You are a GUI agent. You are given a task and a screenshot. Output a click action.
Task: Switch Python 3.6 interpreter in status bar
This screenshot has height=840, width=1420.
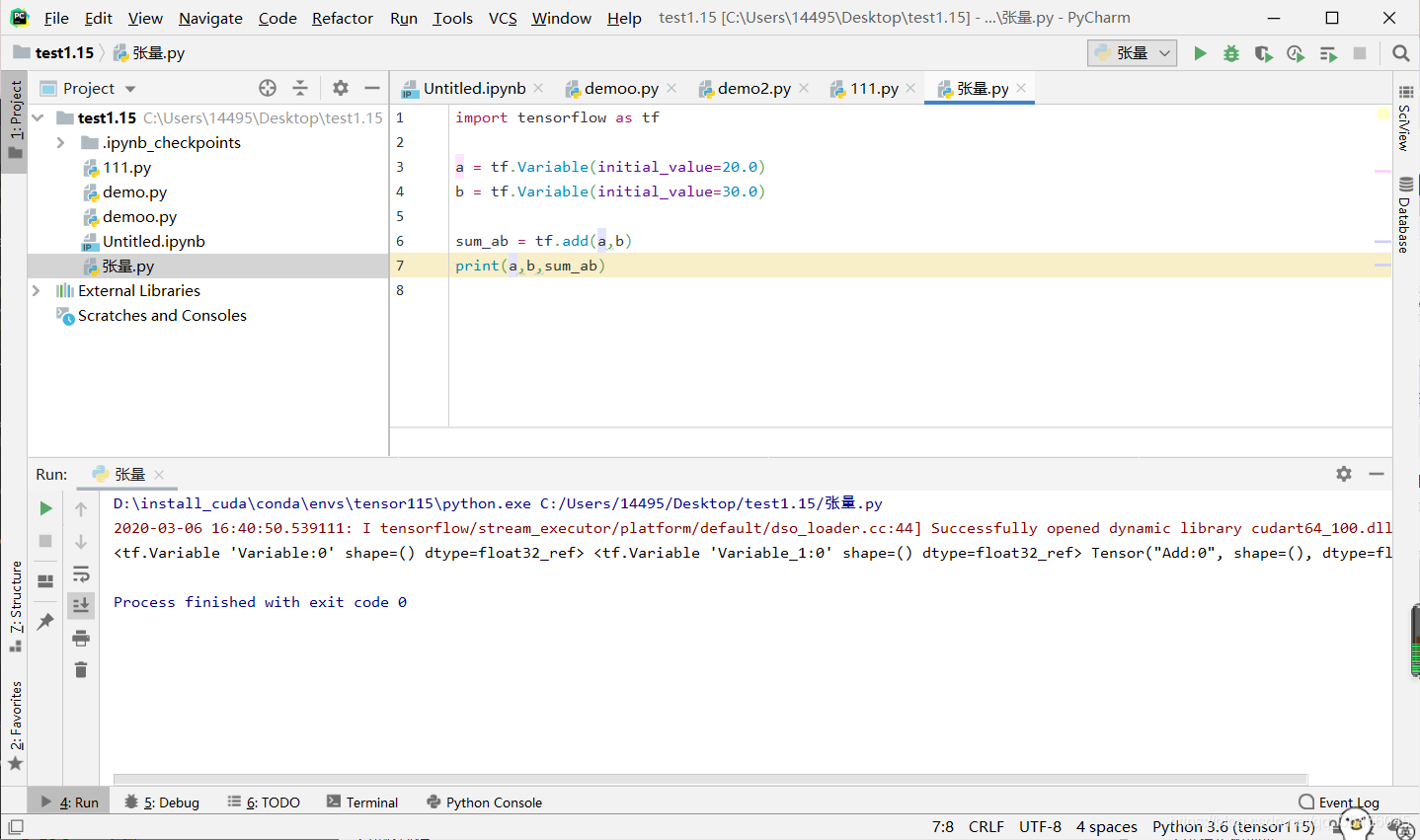[1233, 826]
